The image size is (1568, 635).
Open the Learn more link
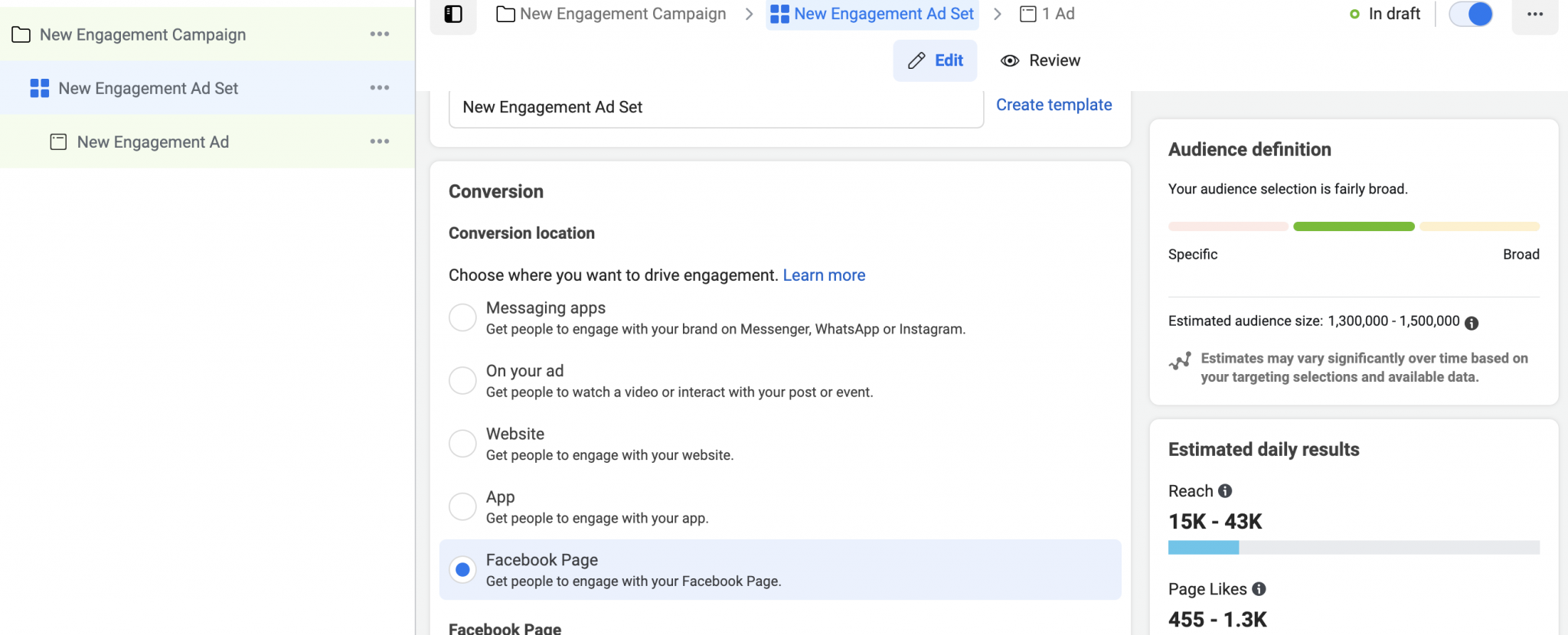[824, 275]
